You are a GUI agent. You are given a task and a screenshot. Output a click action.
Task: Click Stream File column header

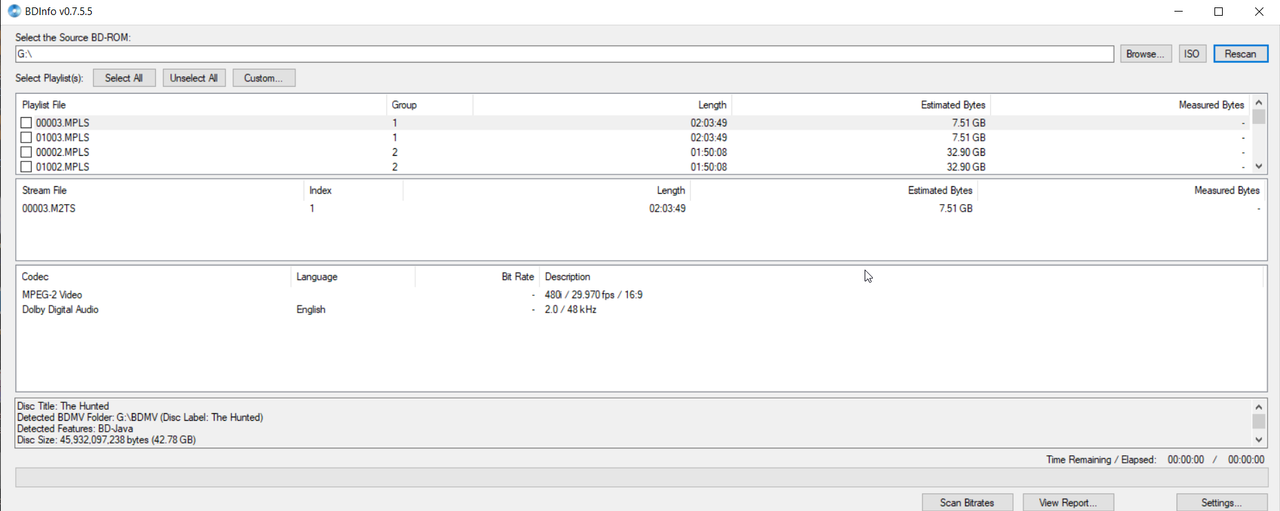tap(160, 190)
